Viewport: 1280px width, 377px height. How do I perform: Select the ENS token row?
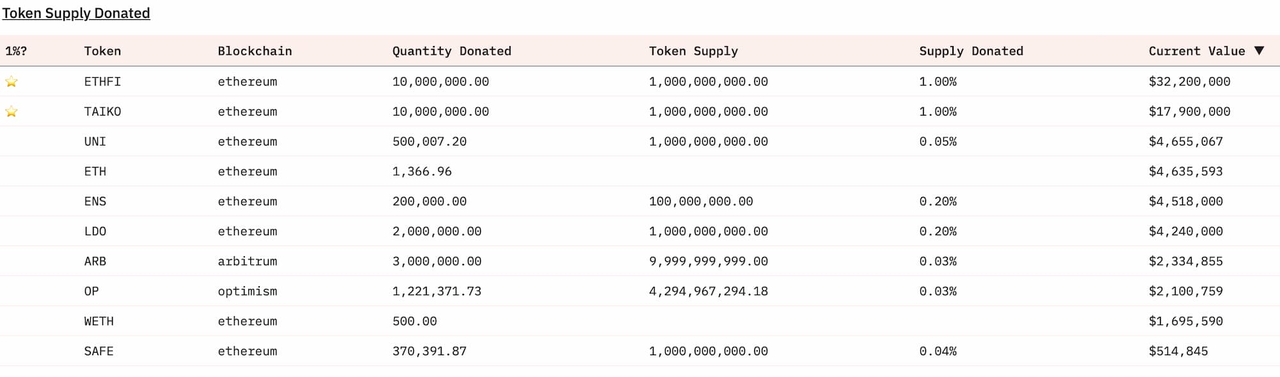tap(640, 202)
